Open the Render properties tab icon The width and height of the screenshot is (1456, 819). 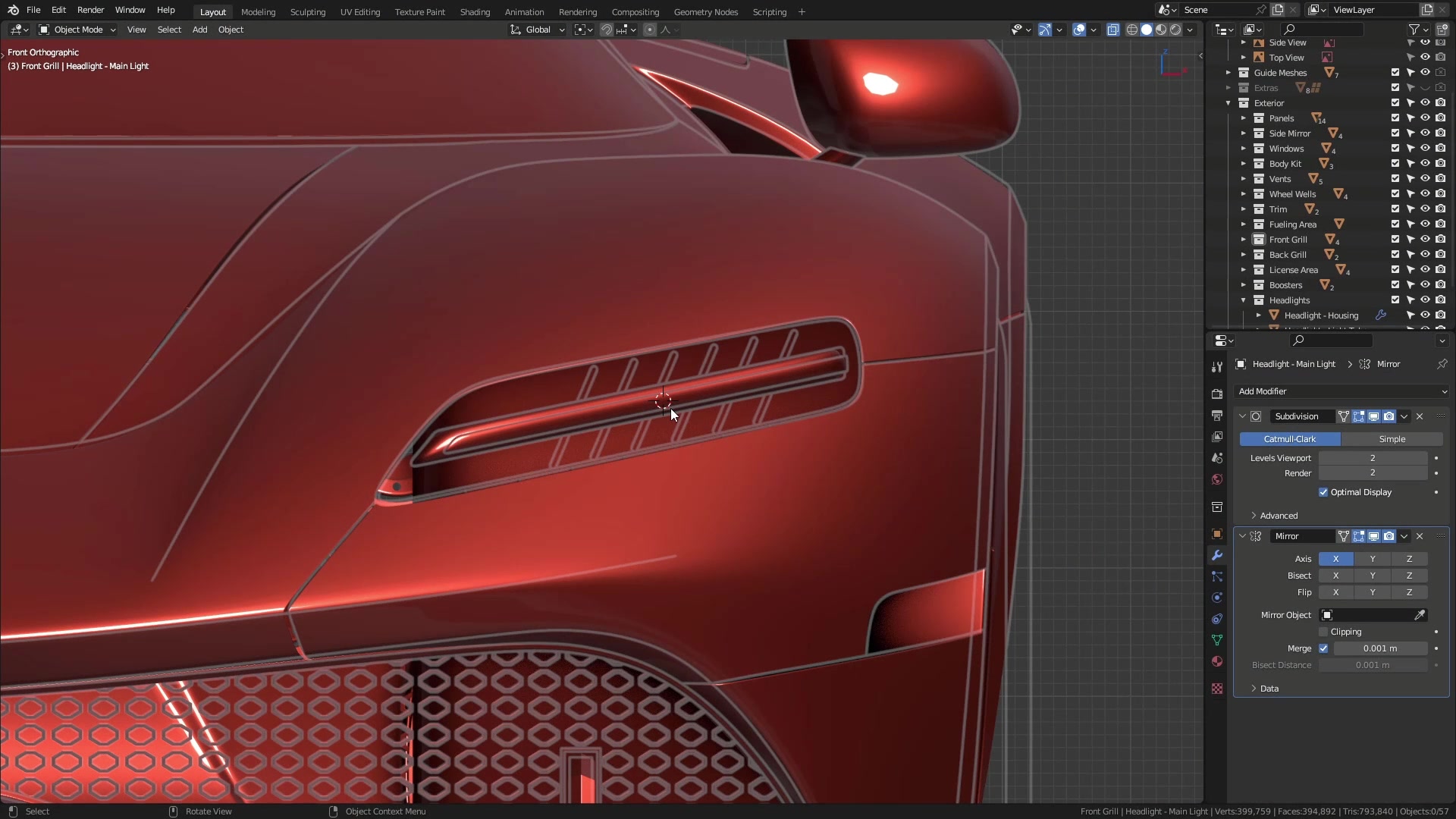coord(1217,394)
